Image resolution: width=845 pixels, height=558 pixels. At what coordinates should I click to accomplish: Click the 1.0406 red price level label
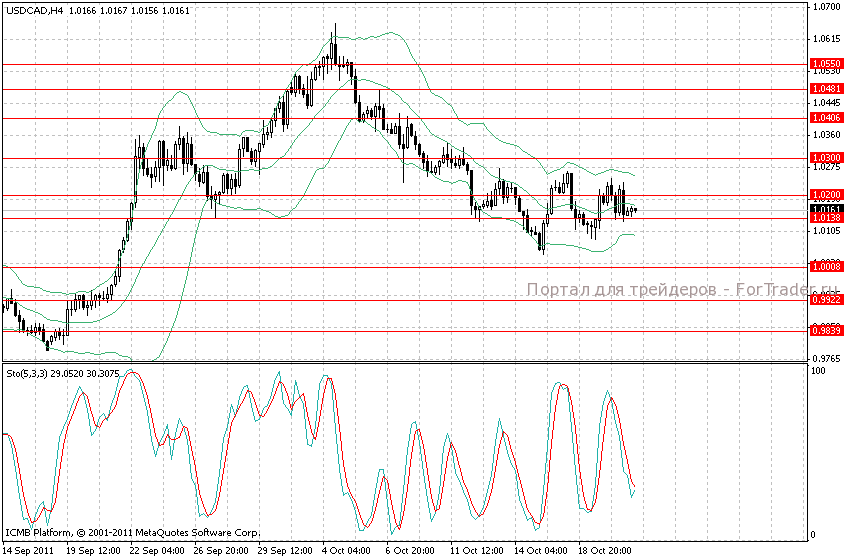826,118
